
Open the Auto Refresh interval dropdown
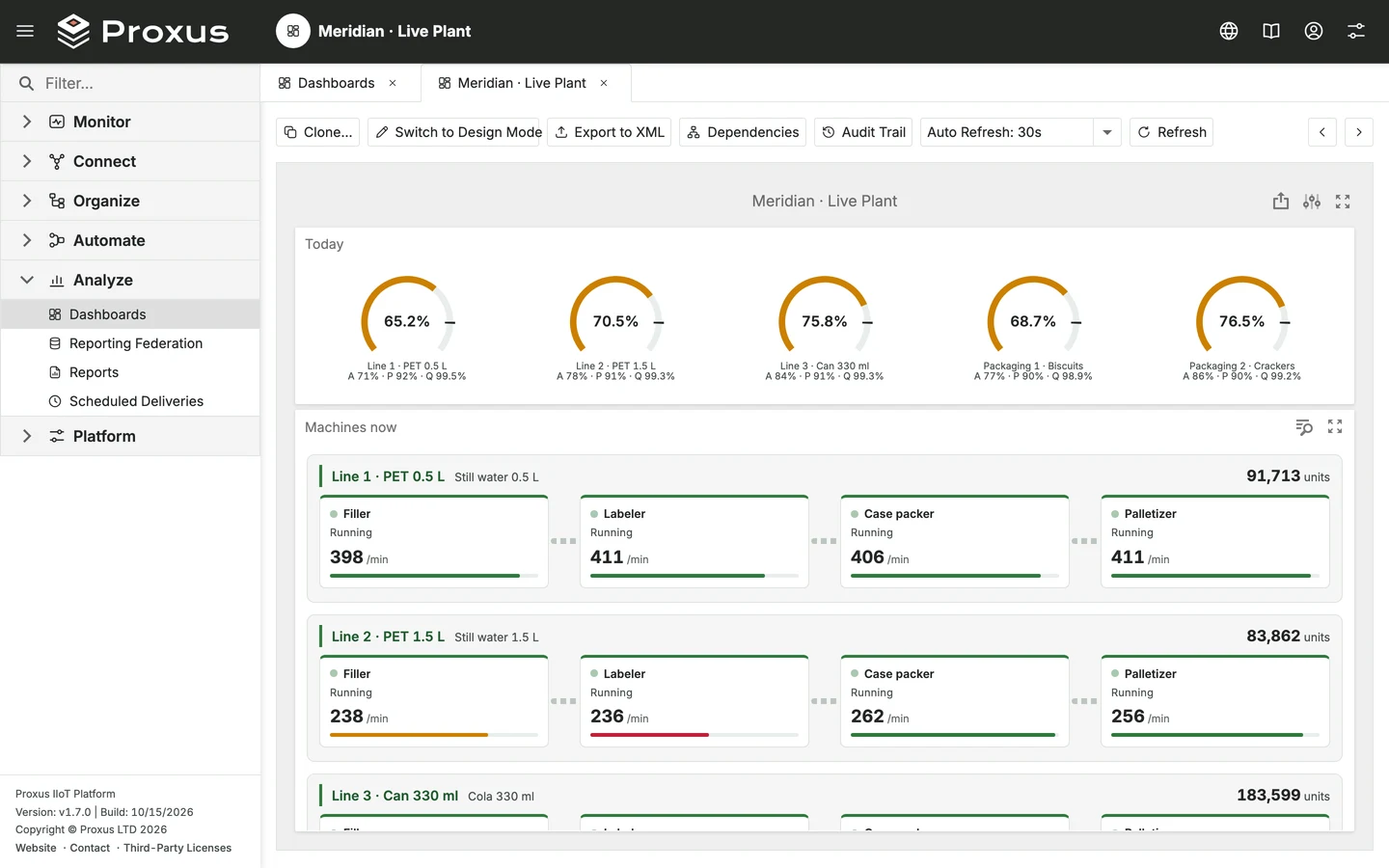coord(1107,132)
